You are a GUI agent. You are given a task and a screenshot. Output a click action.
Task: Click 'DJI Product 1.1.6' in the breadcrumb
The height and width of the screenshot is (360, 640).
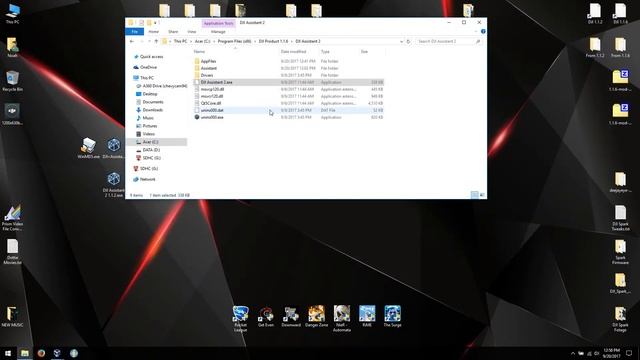273,41
